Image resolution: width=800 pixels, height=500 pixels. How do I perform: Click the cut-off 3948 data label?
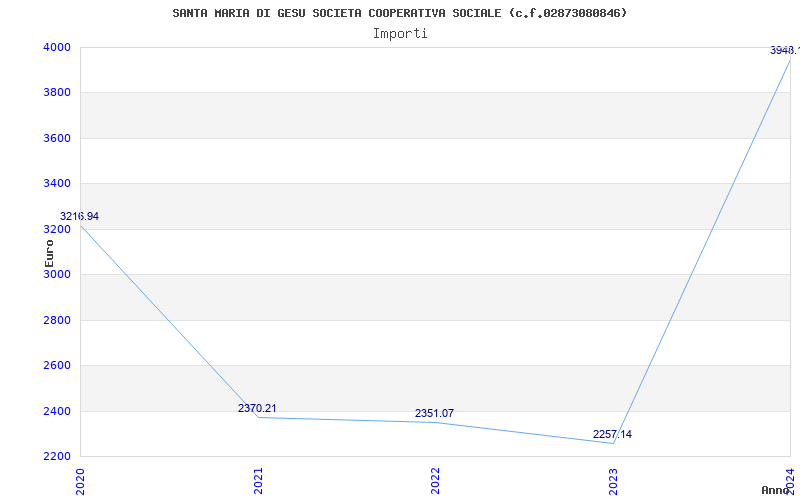tap(785, 50)
